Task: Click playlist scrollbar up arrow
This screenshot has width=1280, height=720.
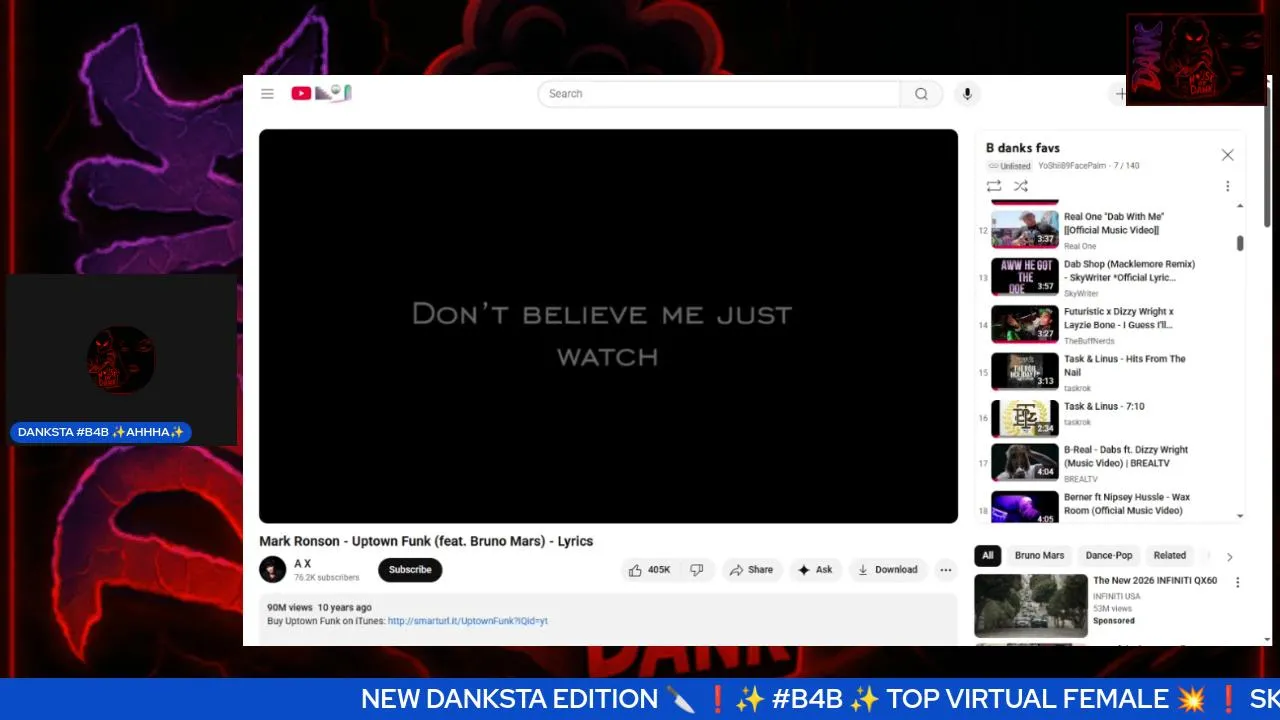Action: pyautogui.click(x=1240, y=206)
